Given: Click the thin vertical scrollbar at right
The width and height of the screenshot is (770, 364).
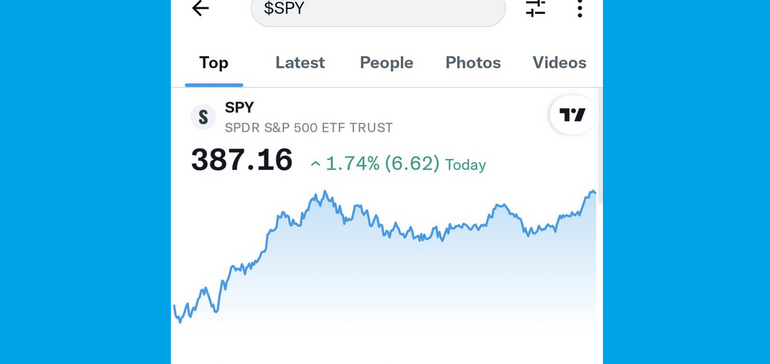Looking at the screenshot, I should coord(599,147).
